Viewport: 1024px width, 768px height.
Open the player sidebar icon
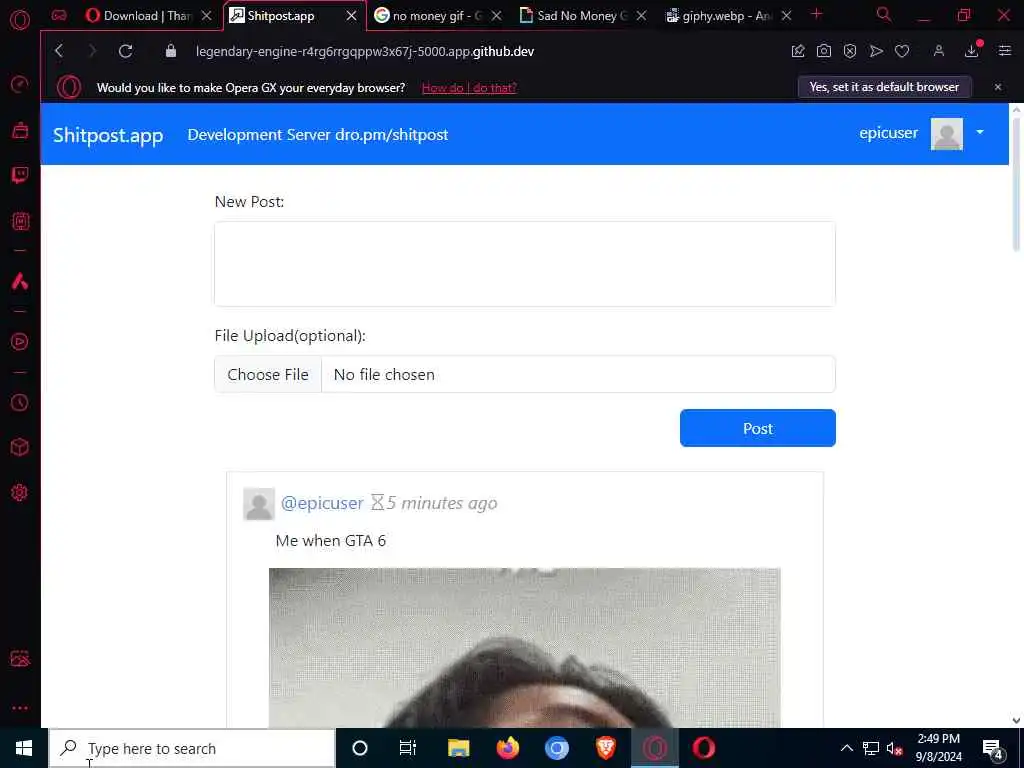[x=20, y=342]
